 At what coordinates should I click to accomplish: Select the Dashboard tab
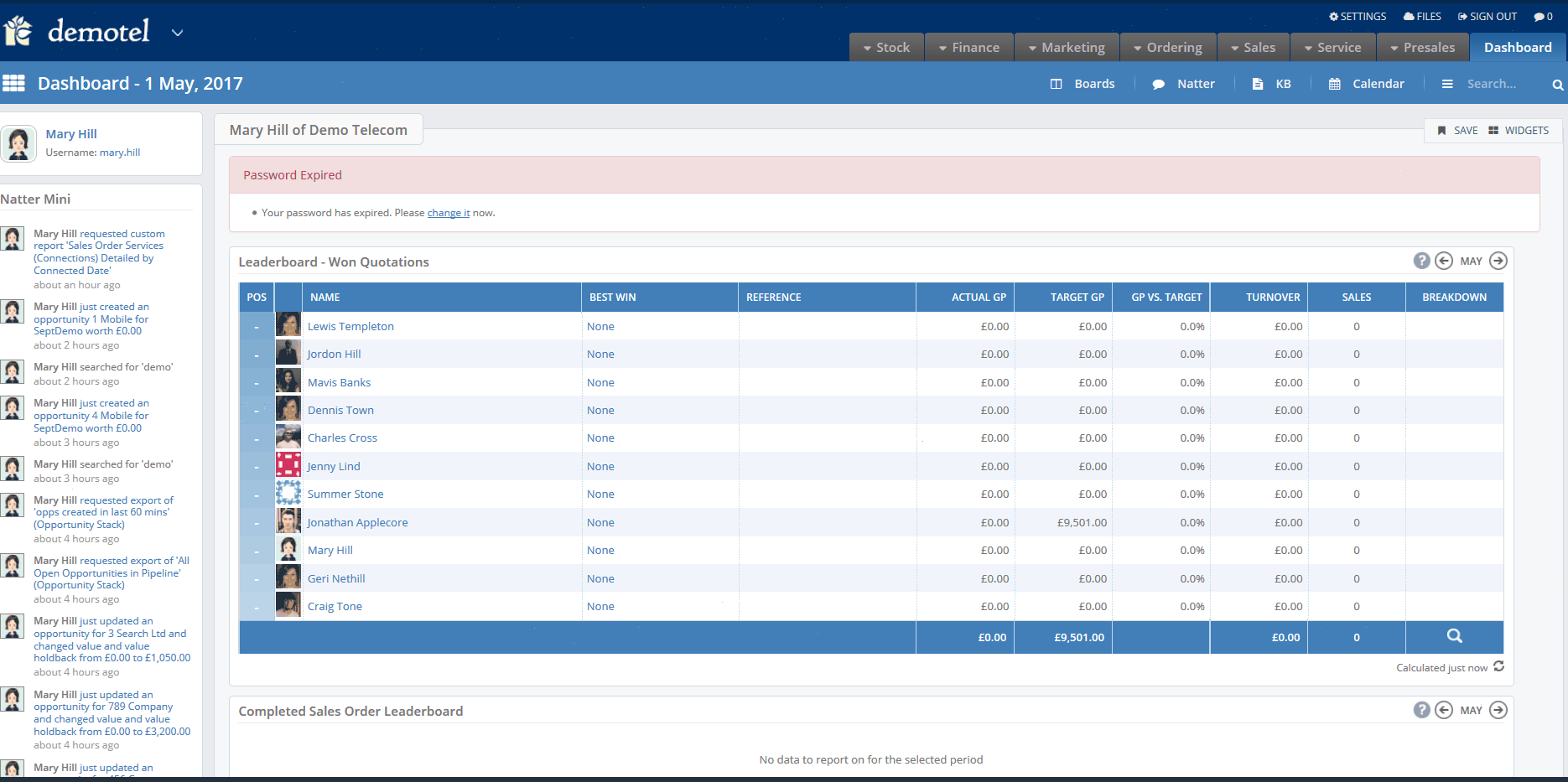(1518, 47)
